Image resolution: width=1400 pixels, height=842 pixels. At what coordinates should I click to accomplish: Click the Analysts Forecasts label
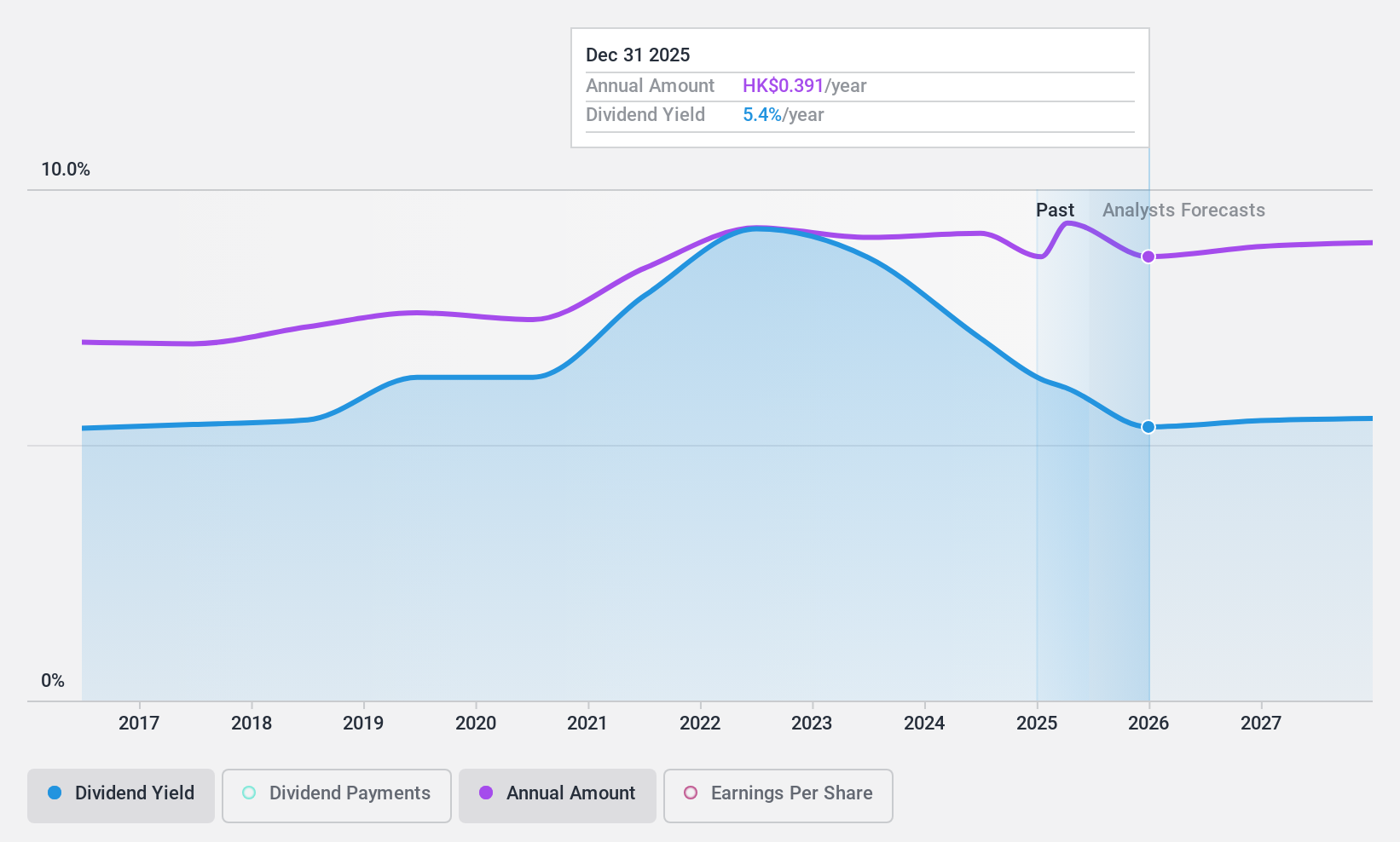[x=1183, y=210]
